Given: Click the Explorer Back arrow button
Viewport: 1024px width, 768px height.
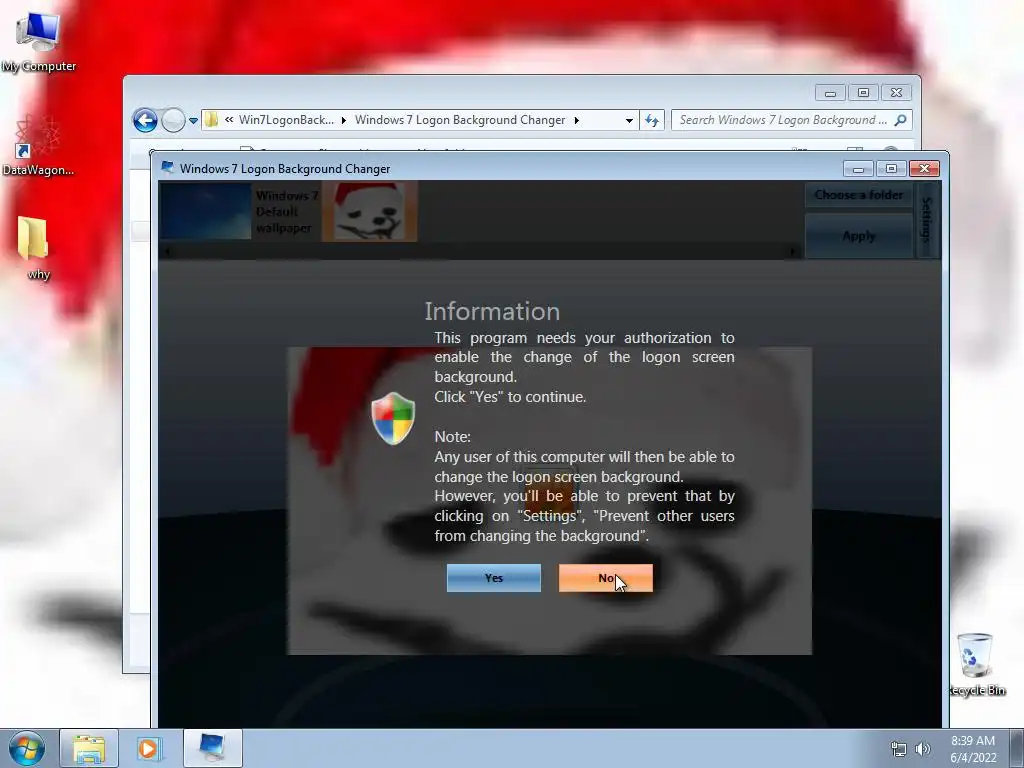Looking at the screenshot, I should [x=145, y=120].
